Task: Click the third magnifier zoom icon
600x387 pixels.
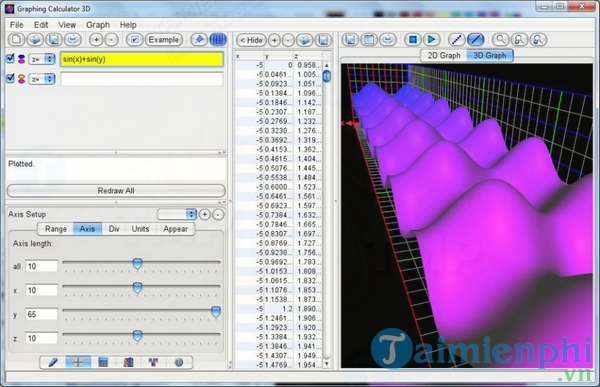Action: (x=538, y=39)
